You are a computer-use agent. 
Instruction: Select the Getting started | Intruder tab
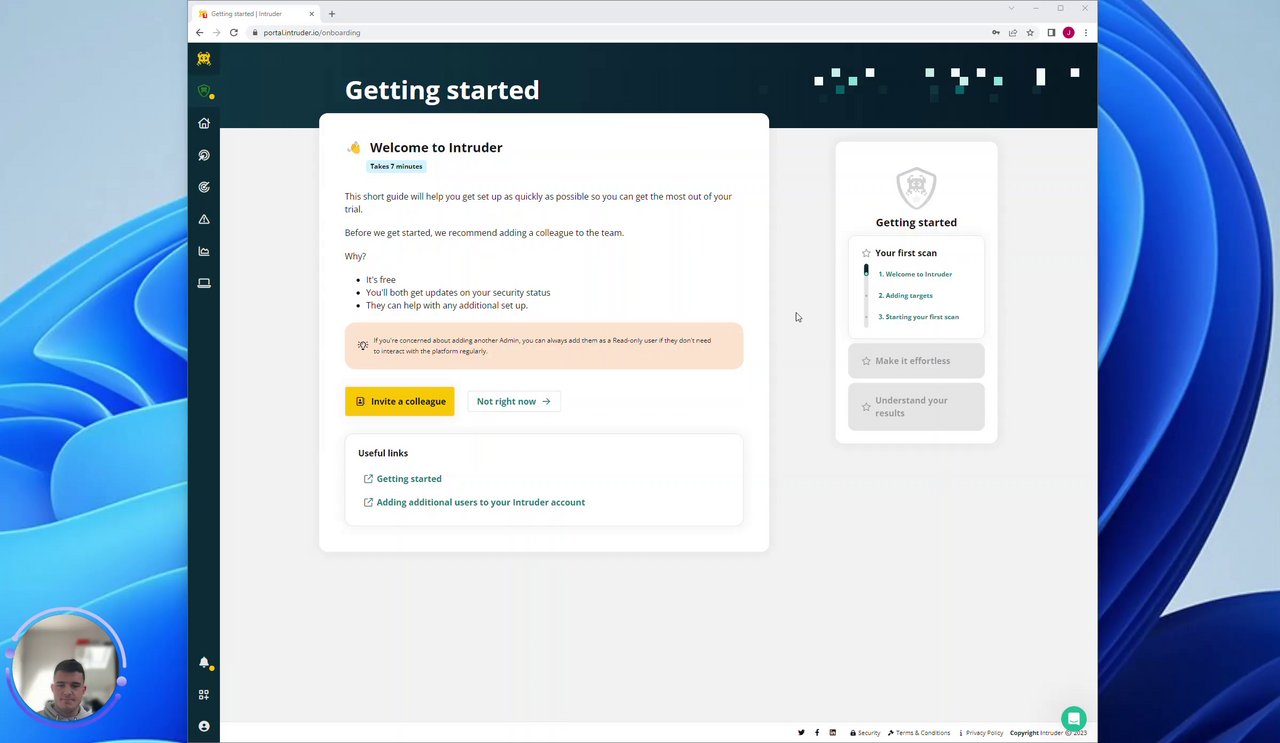click(x=255, y=14)
